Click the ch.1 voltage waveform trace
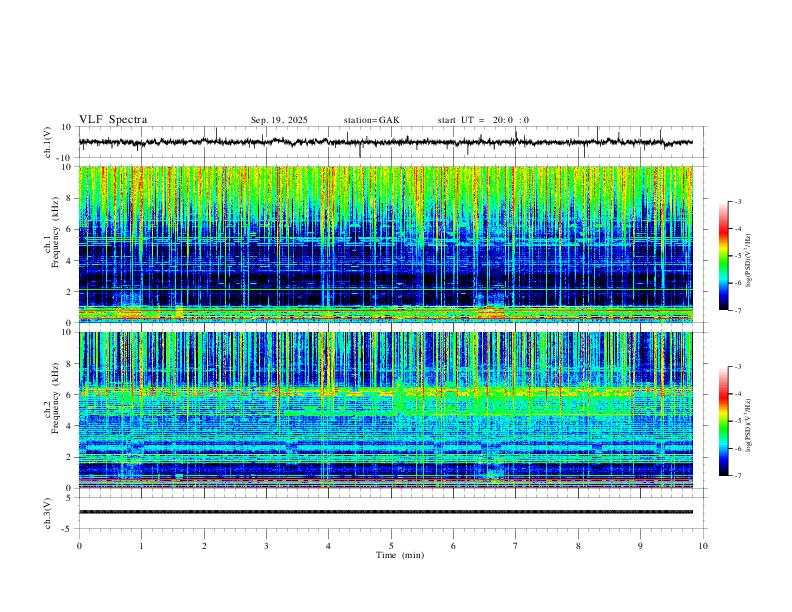792x612 pixels. [x=385, y=142]
